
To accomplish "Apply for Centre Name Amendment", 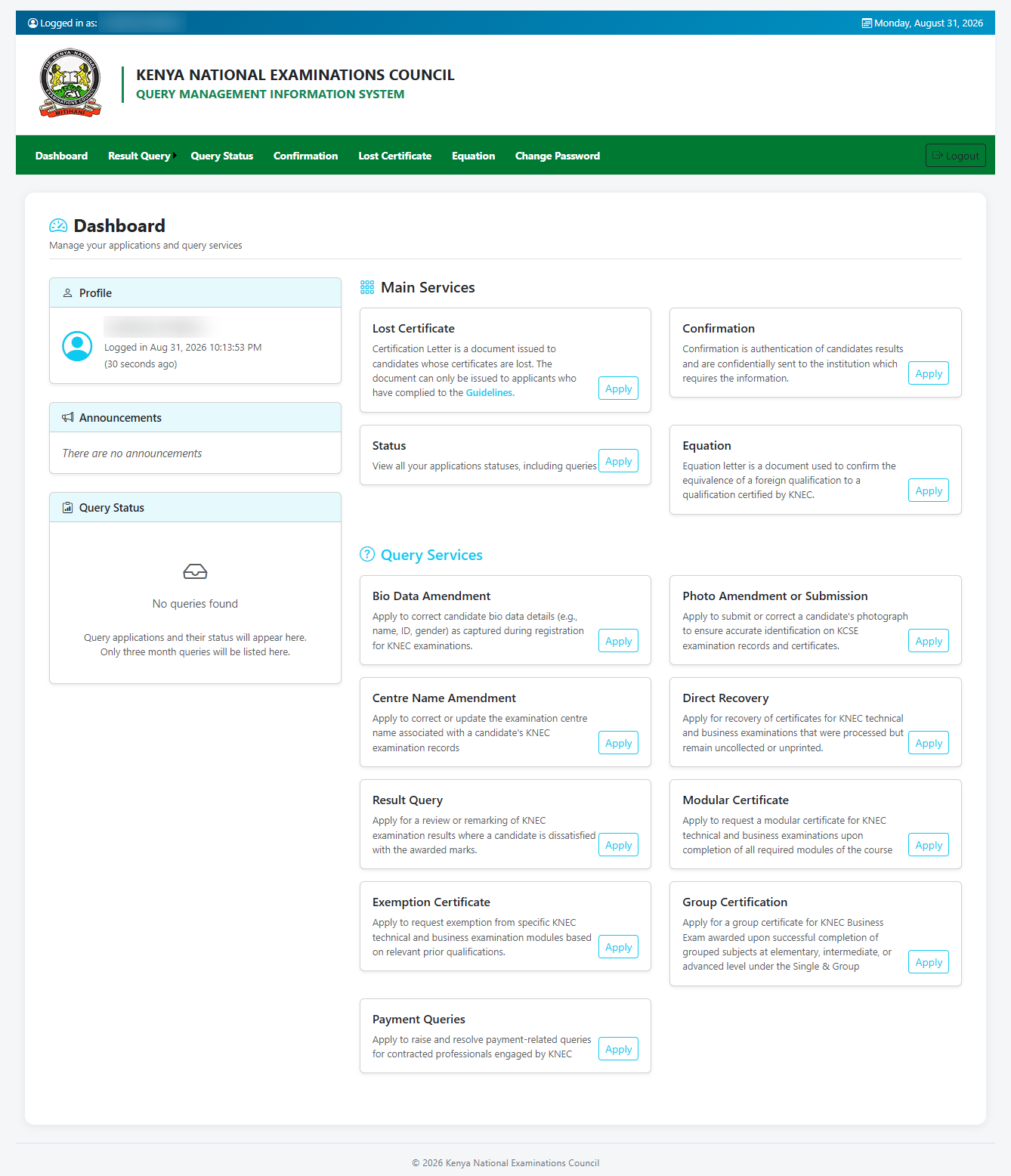I will coord(618,743).
